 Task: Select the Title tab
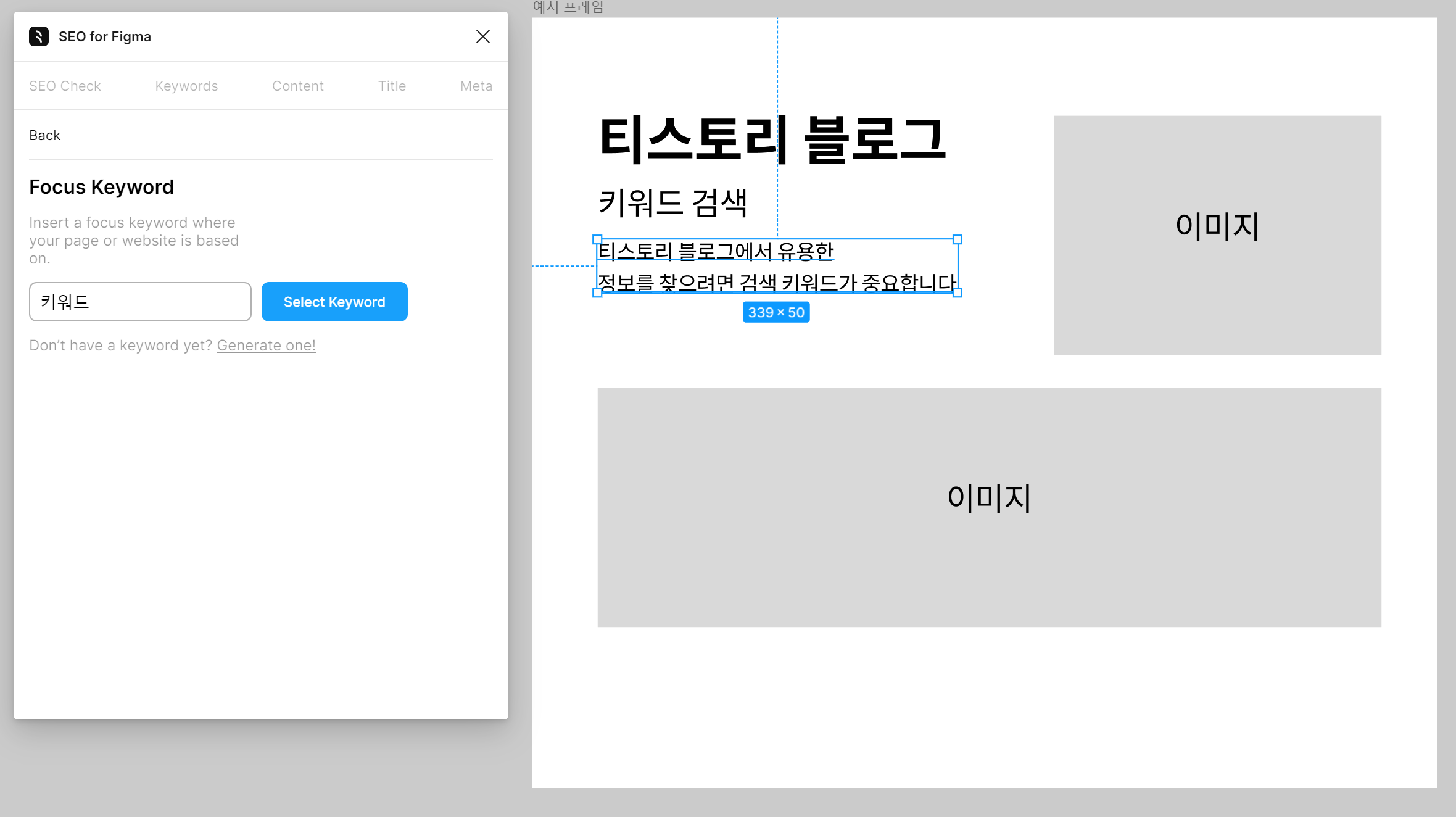[x=392, y=86]
